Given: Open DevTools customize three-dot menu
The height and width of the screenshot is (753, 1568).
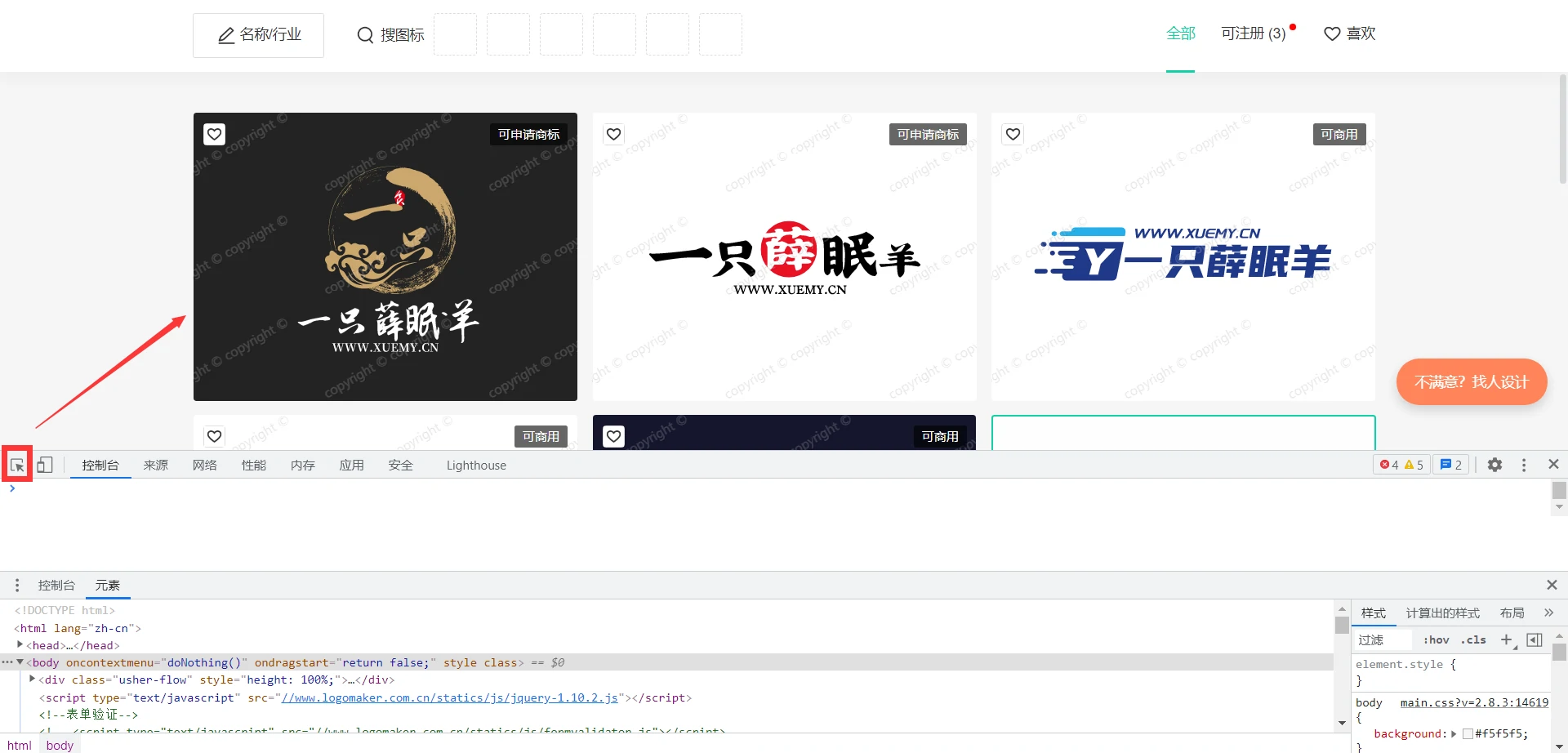Looking at the screenshot, I should point(1524,465).
